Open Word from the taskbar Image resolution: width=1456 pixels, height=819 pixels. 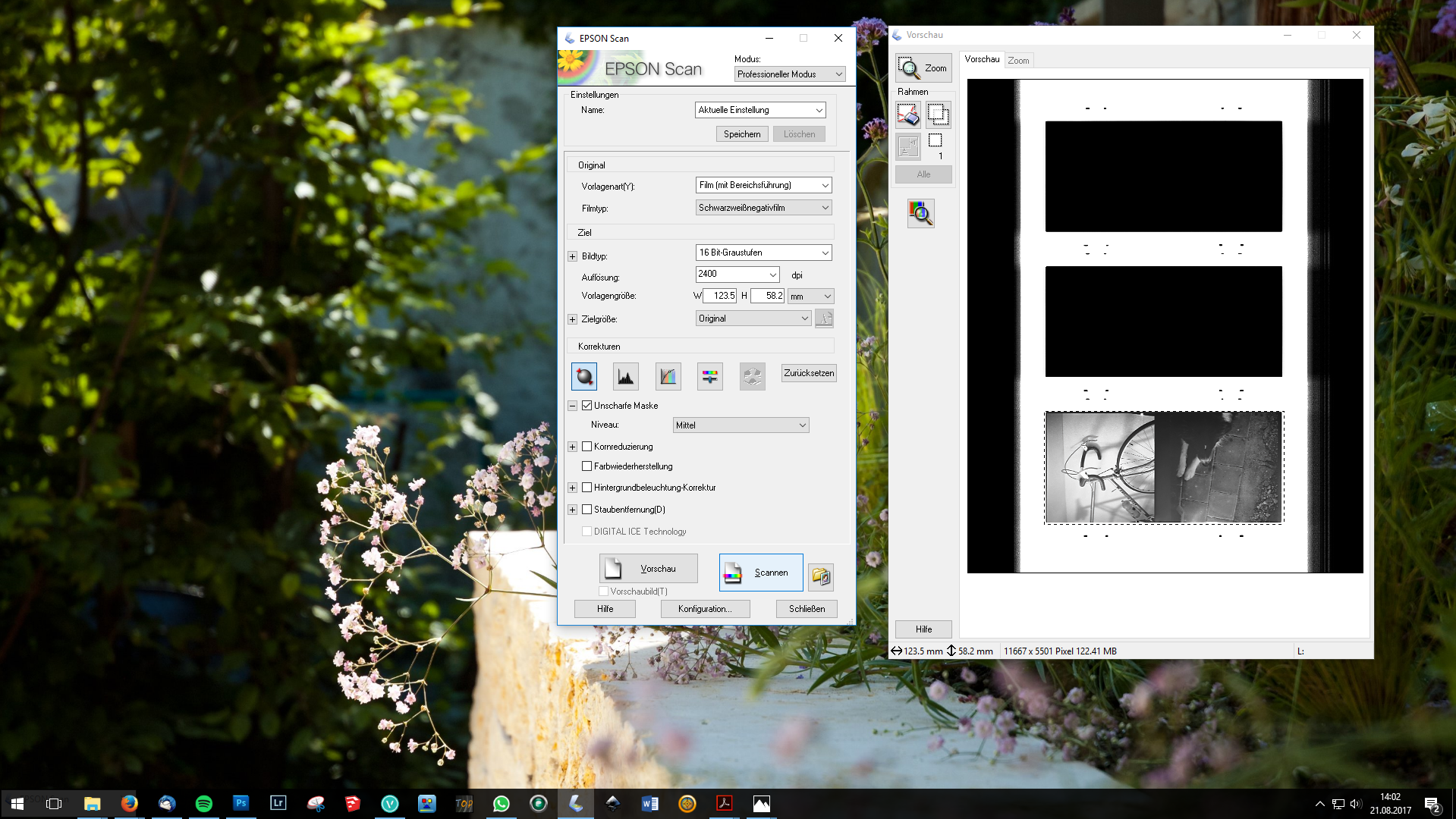click(x=650, y=803)
